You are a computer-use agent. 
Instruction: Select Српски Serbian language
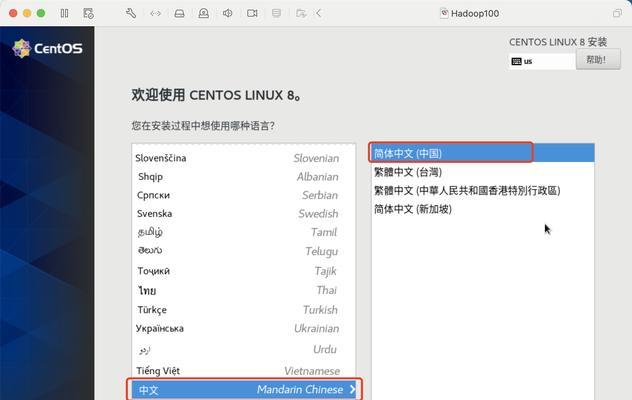[243, 195]
